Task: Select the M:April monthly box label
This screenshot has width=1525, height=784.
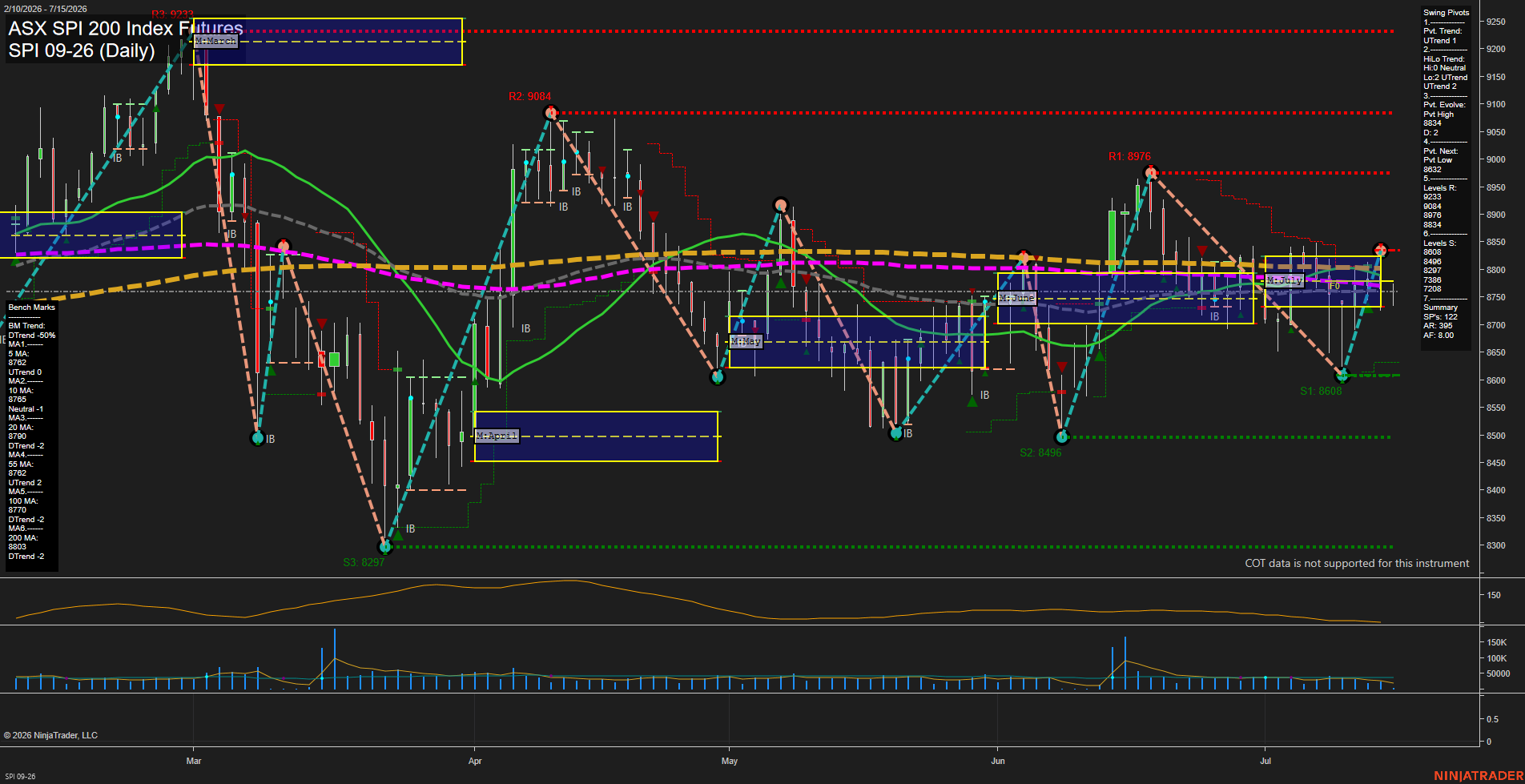Action: point(497,436)
